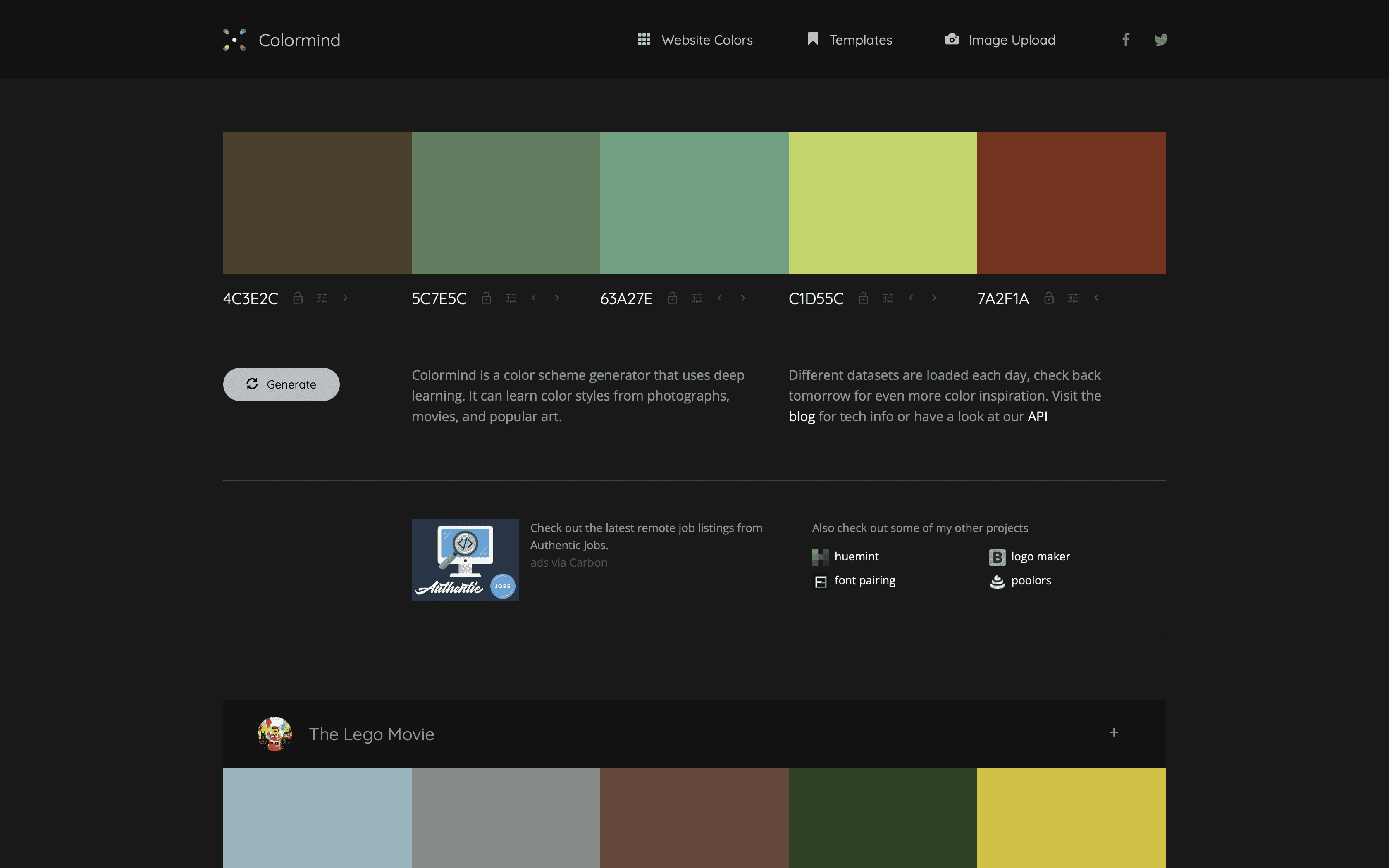1389x868 pixels.
Task: Open adjust sliders for C1D55C
Action: click(x=888, y=298)
